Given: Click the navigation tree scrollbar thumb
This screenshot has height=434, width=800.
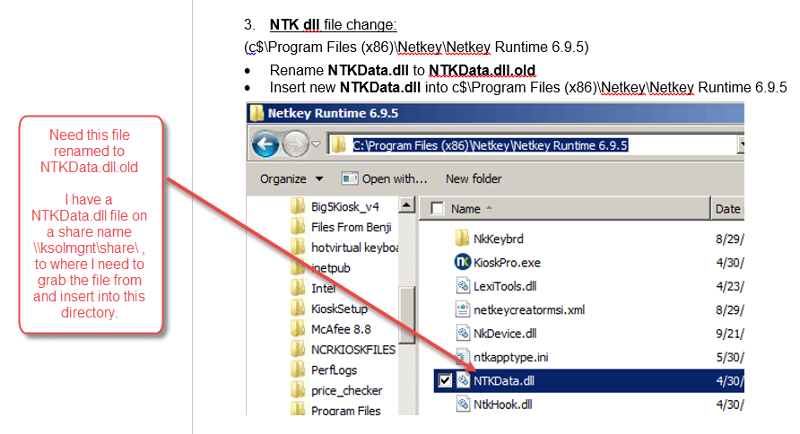Looking at the screenshot, I should click(407, 315).
